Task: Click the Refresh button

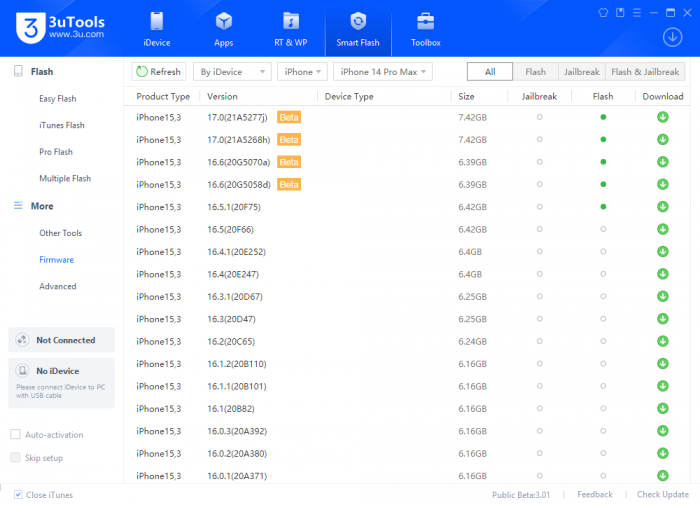Action: click(x=158, y=71)
